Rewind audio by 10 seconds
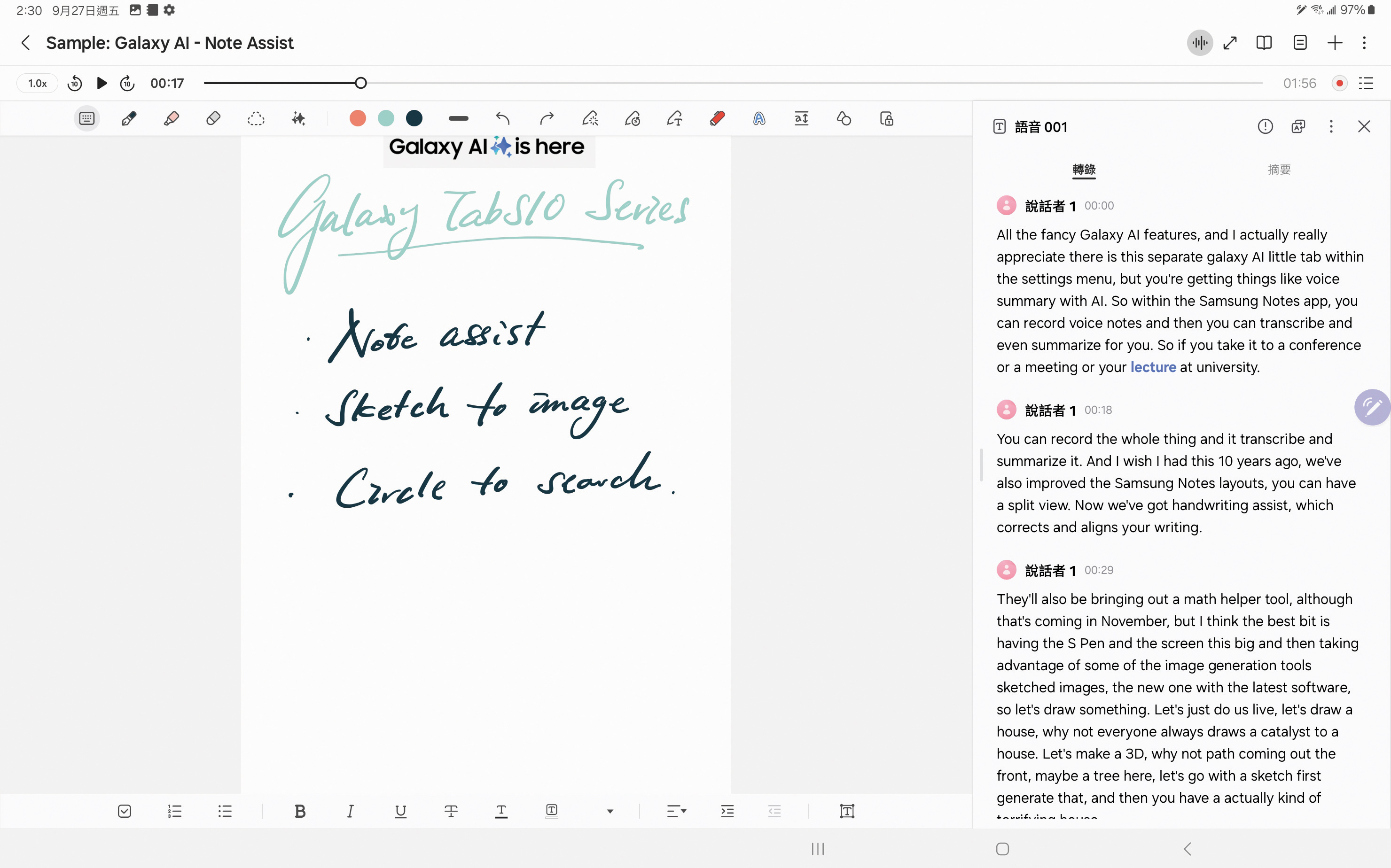The width and height of the screenshot is (1391, 868). [x=75, y=83]
